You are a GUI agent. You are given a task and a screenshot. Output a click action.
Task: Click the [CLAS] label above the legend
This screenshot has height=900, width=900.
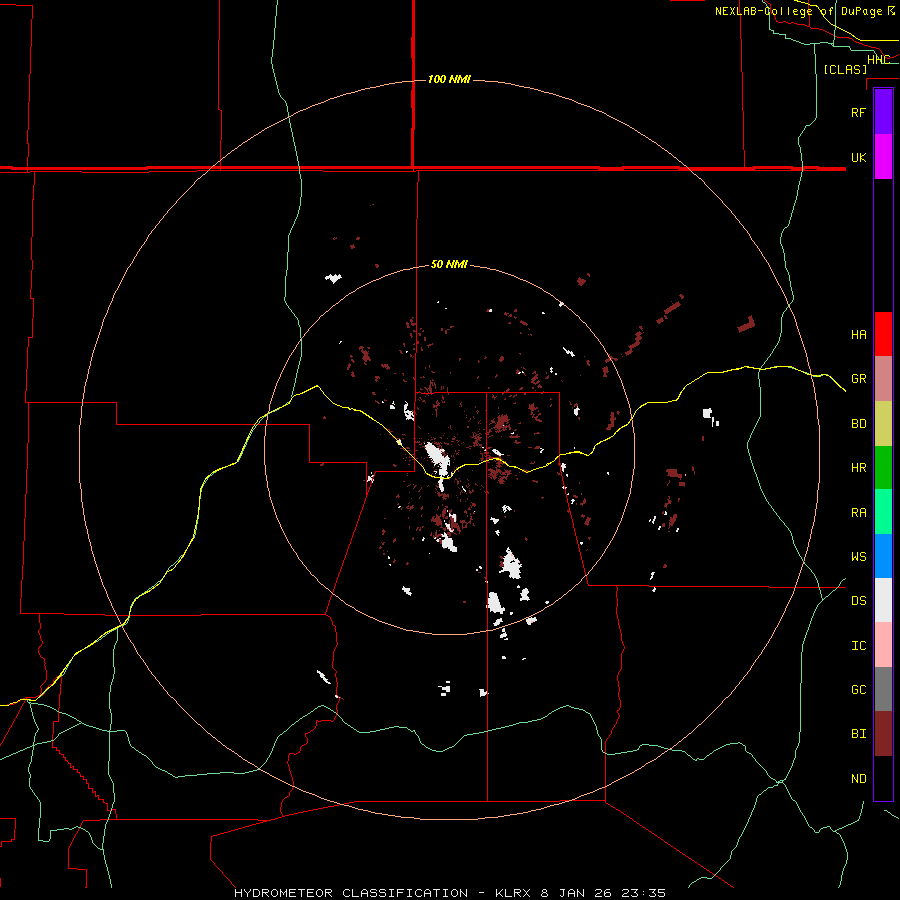click(845, 69)
